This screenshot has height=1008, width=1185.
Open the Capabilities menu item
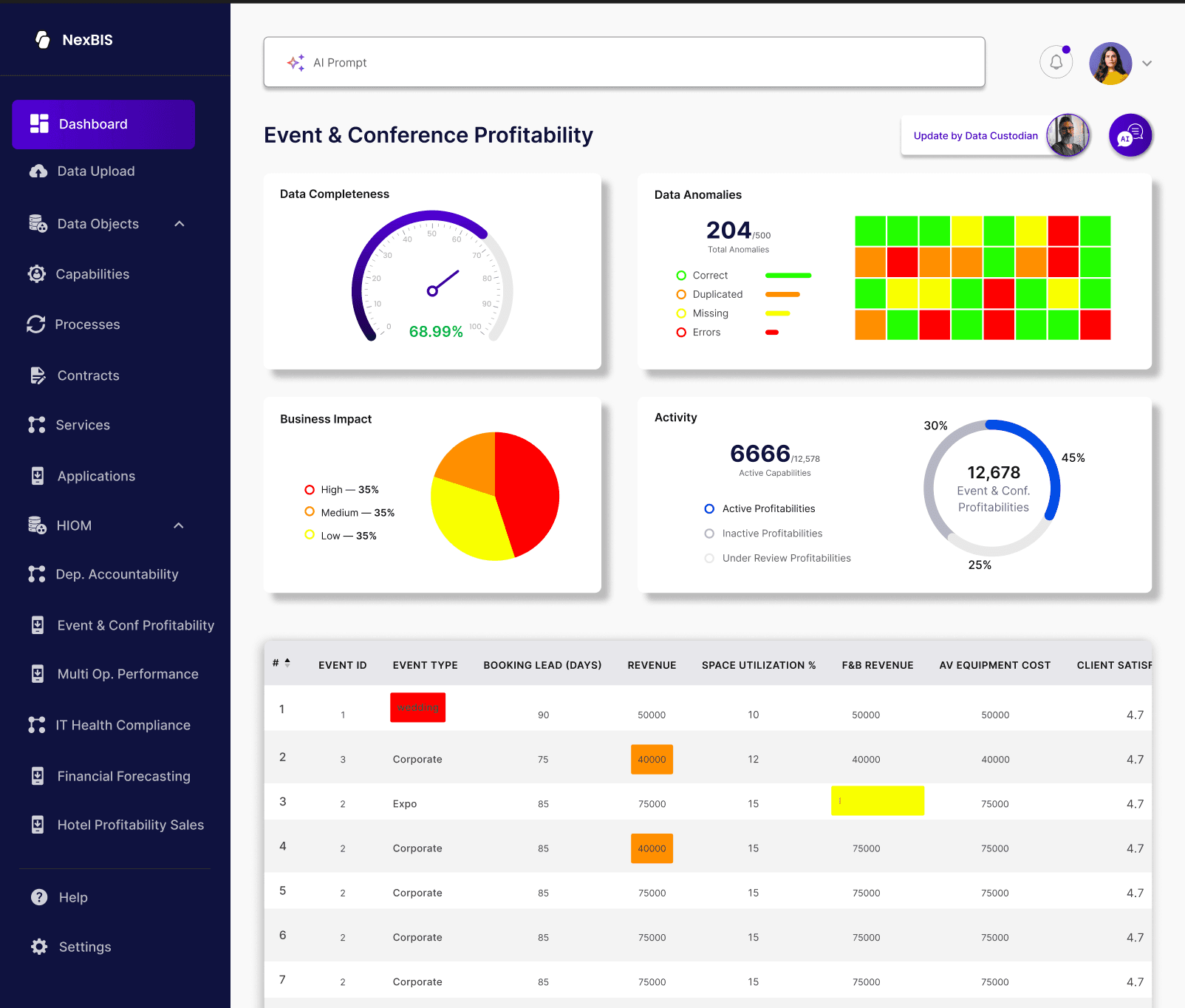[x=92, y=274]
